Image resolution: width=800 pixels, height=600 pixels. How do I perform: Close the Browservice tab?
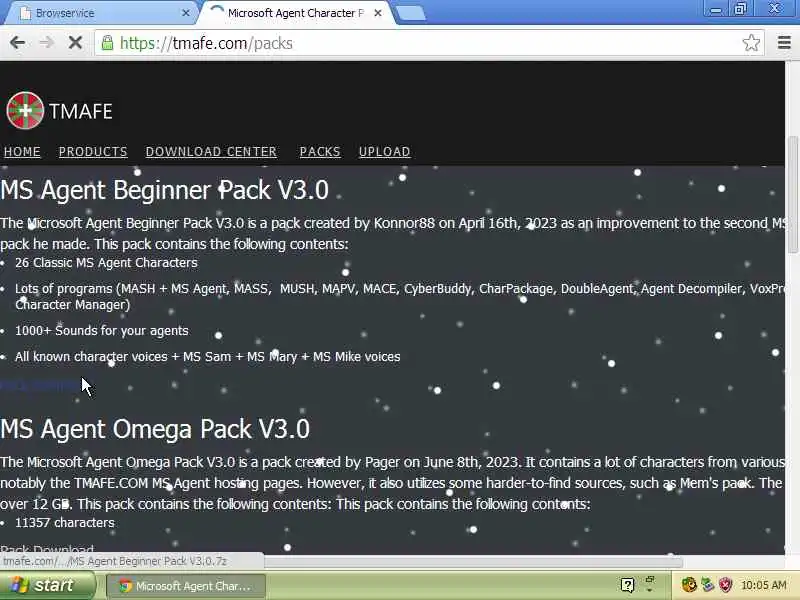tap(186, 13)
